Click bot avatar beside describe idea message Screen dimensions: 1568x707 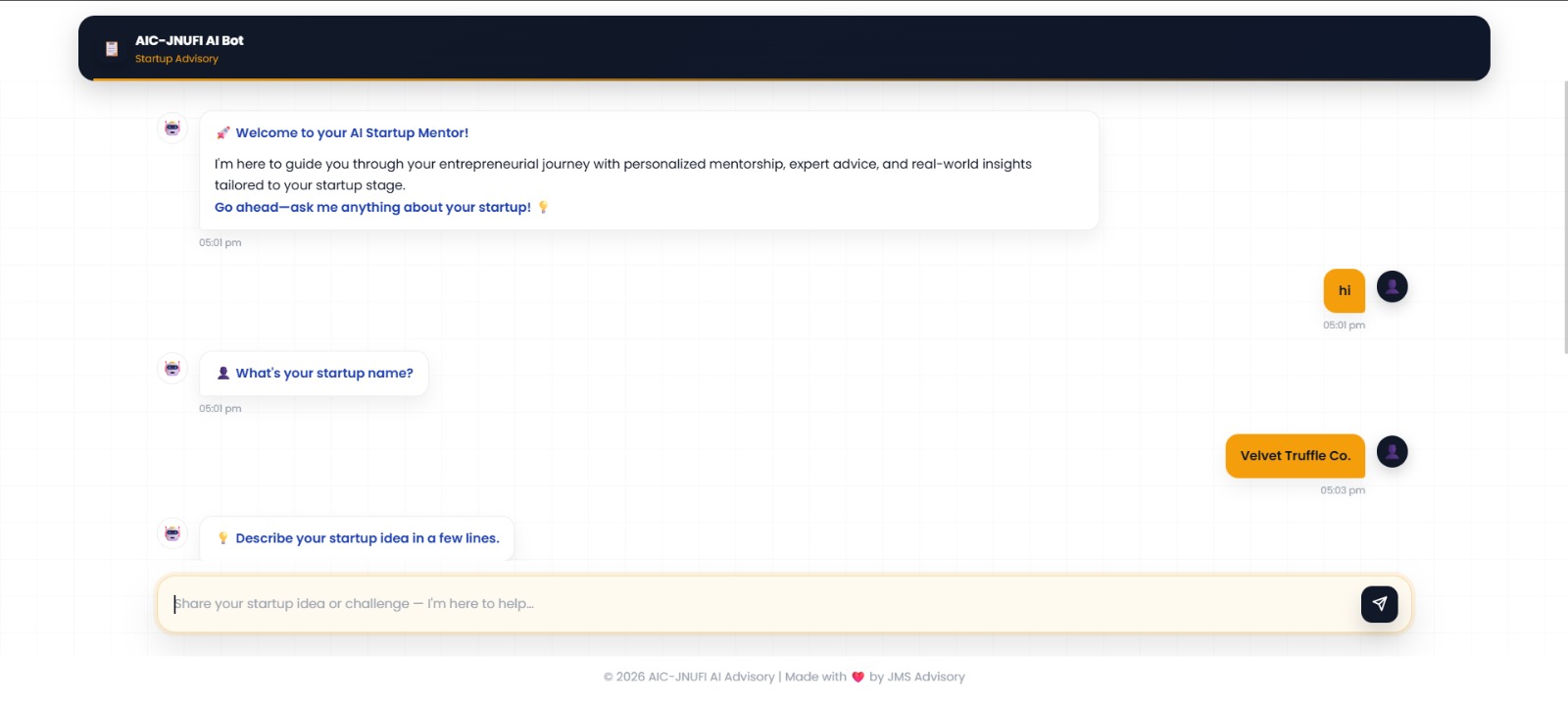pyautogui.click(x=172, y=533)
